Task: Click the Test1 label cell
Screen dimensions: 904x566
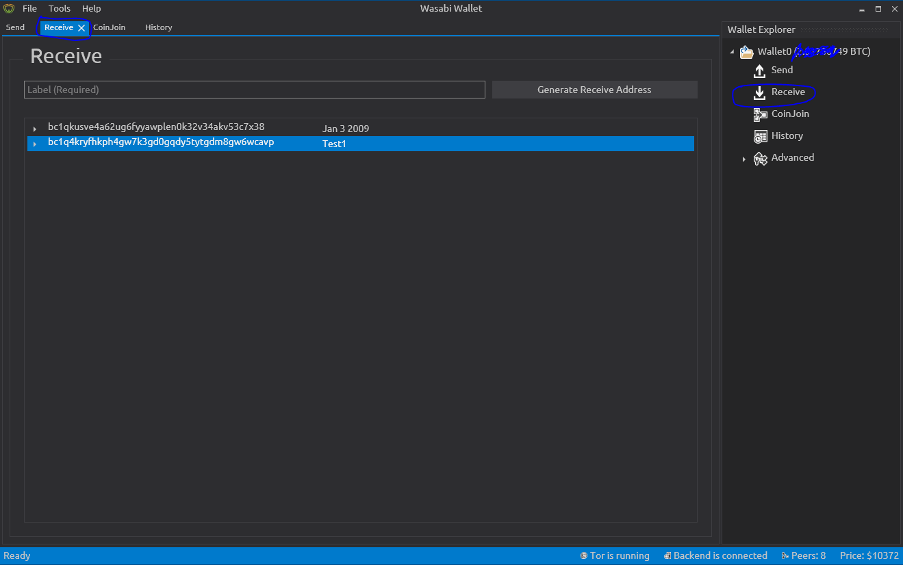Action: pyautogui.click(x=334, y=144)
